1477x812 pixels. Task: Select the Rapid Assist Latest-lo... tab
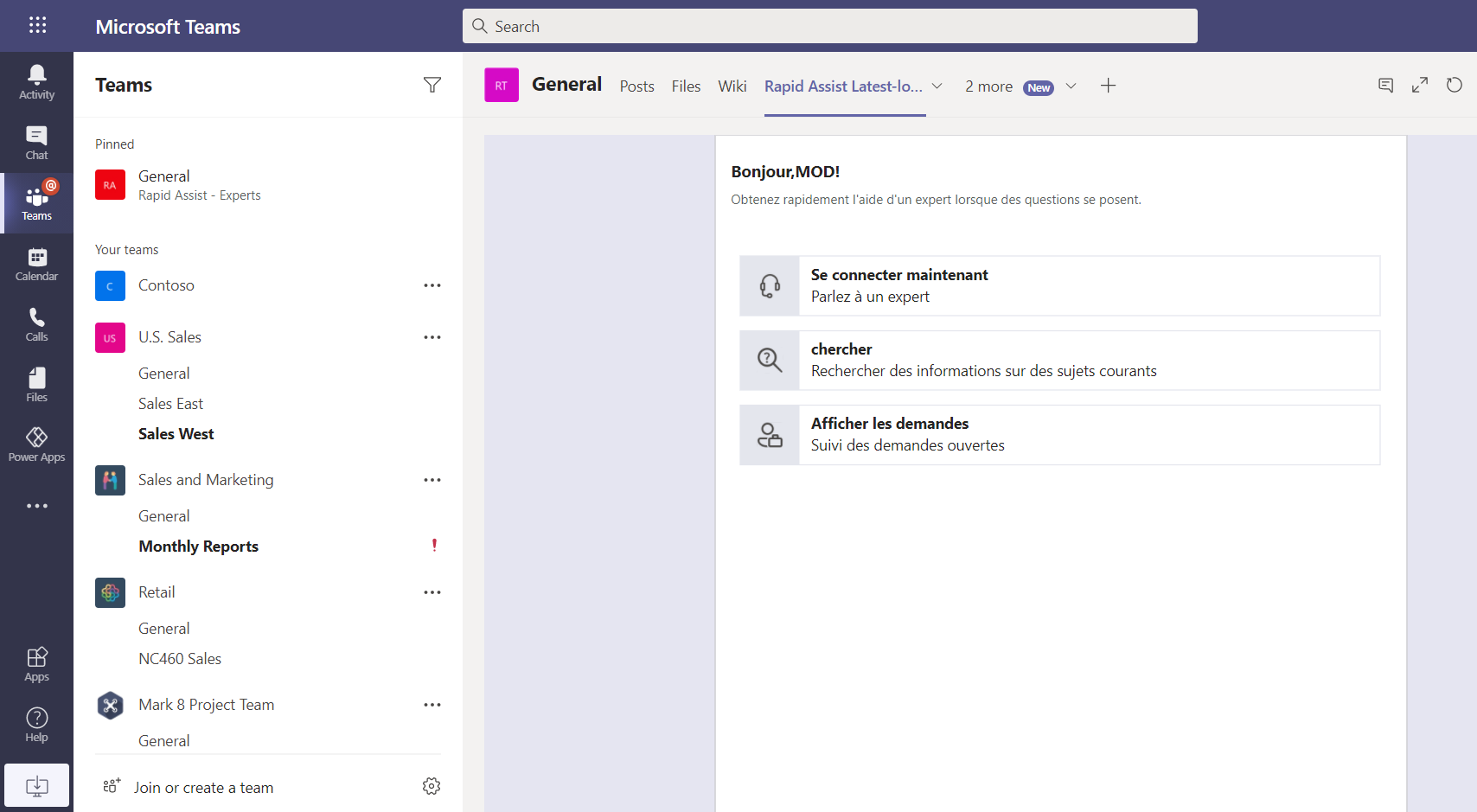pyautogui.click(x=843, y=86)
